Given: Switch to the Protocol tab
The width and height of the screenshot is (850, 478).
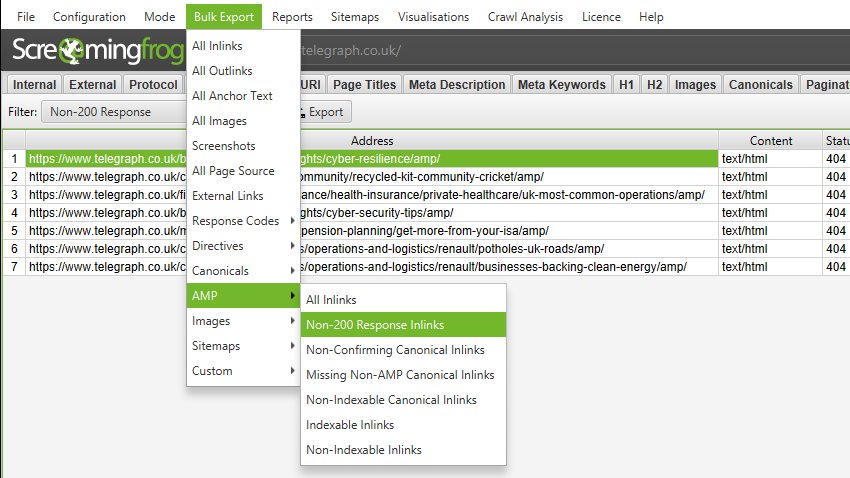Looking at the screenshot, I should [153, 85].
